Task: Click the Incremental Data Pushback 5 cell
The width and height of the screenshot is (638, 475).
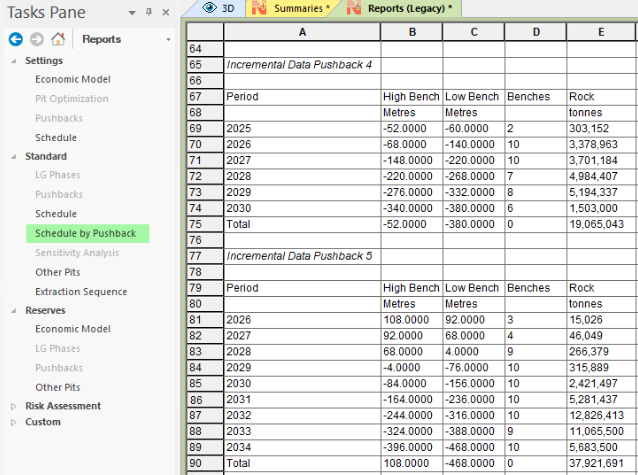Action: tap(300, 256)
